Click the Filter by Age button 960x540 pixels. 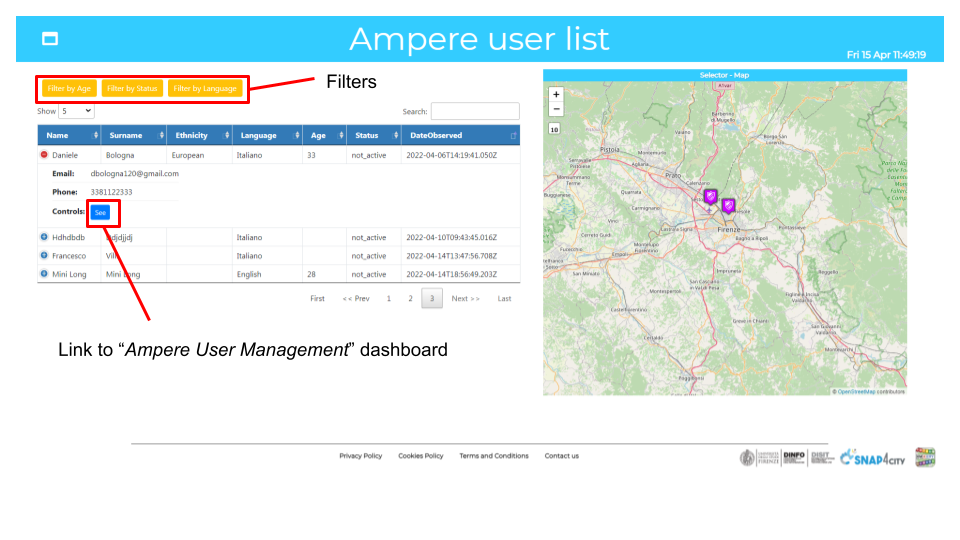(69, 88)
